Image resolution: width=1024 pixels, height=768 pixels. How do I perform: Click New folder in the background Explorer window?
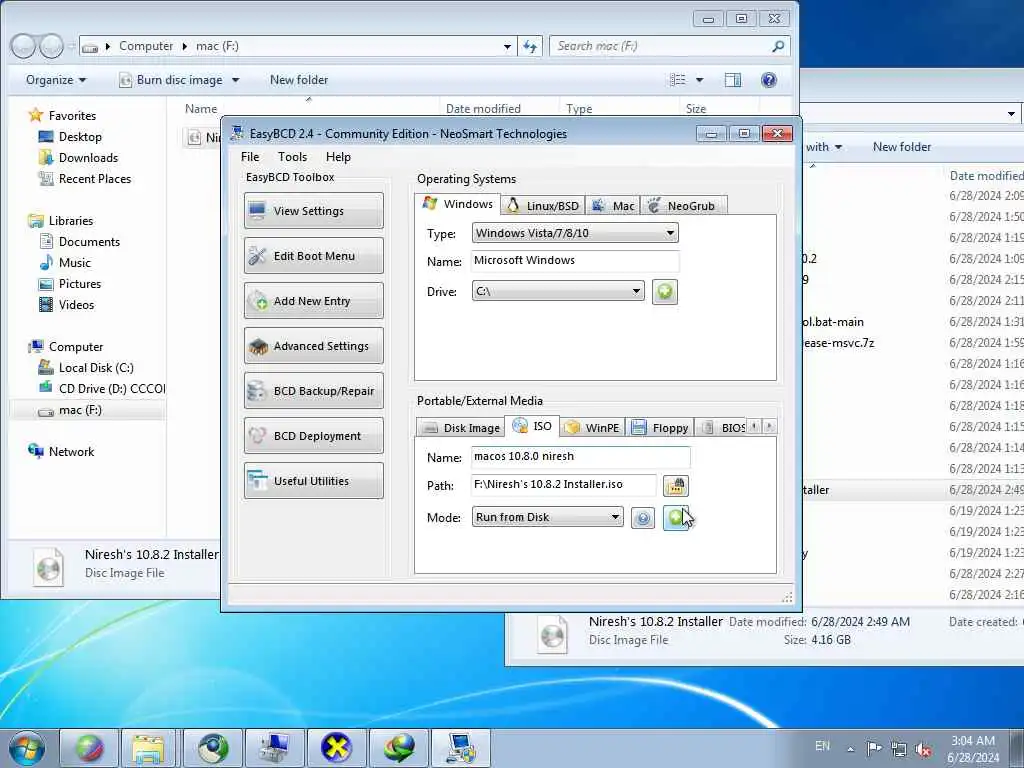tap(902, 147)
